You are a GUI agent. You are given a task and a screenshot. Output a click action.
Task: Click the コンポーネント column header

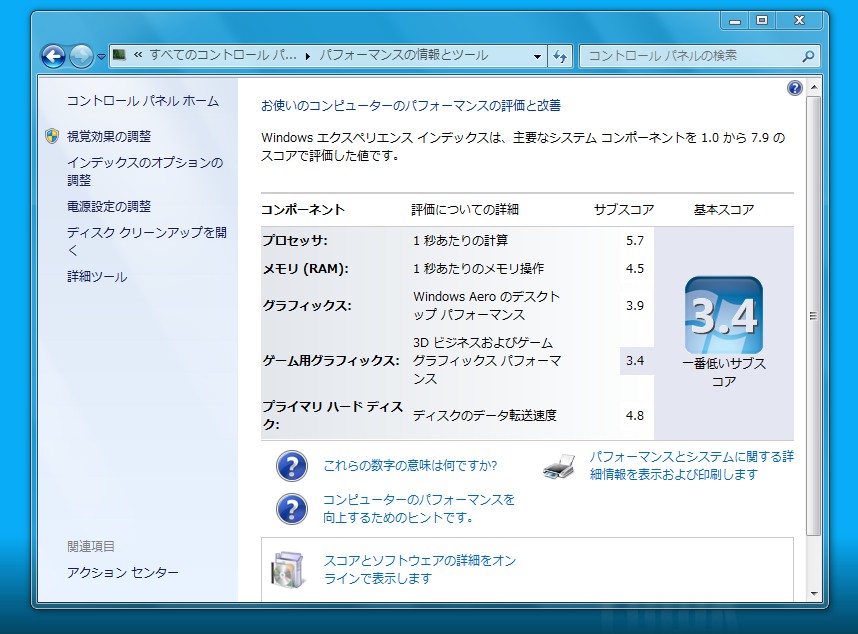pos(303,210)
